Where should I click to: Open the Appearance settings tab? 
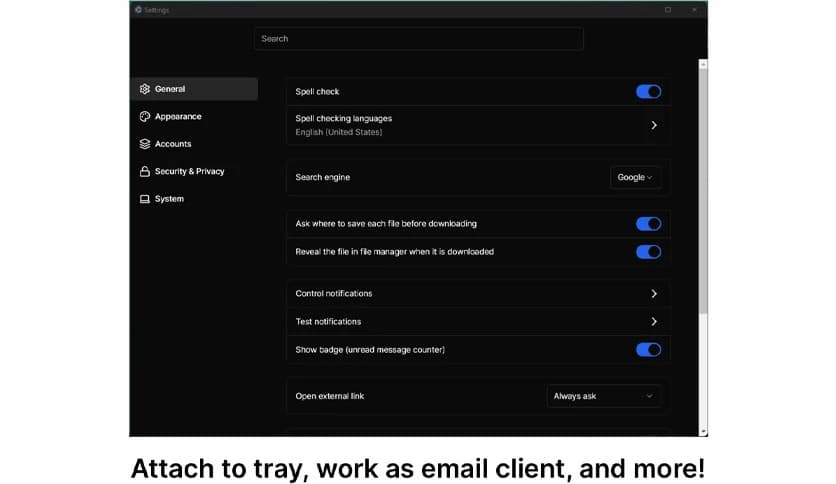tap(178, 117)
